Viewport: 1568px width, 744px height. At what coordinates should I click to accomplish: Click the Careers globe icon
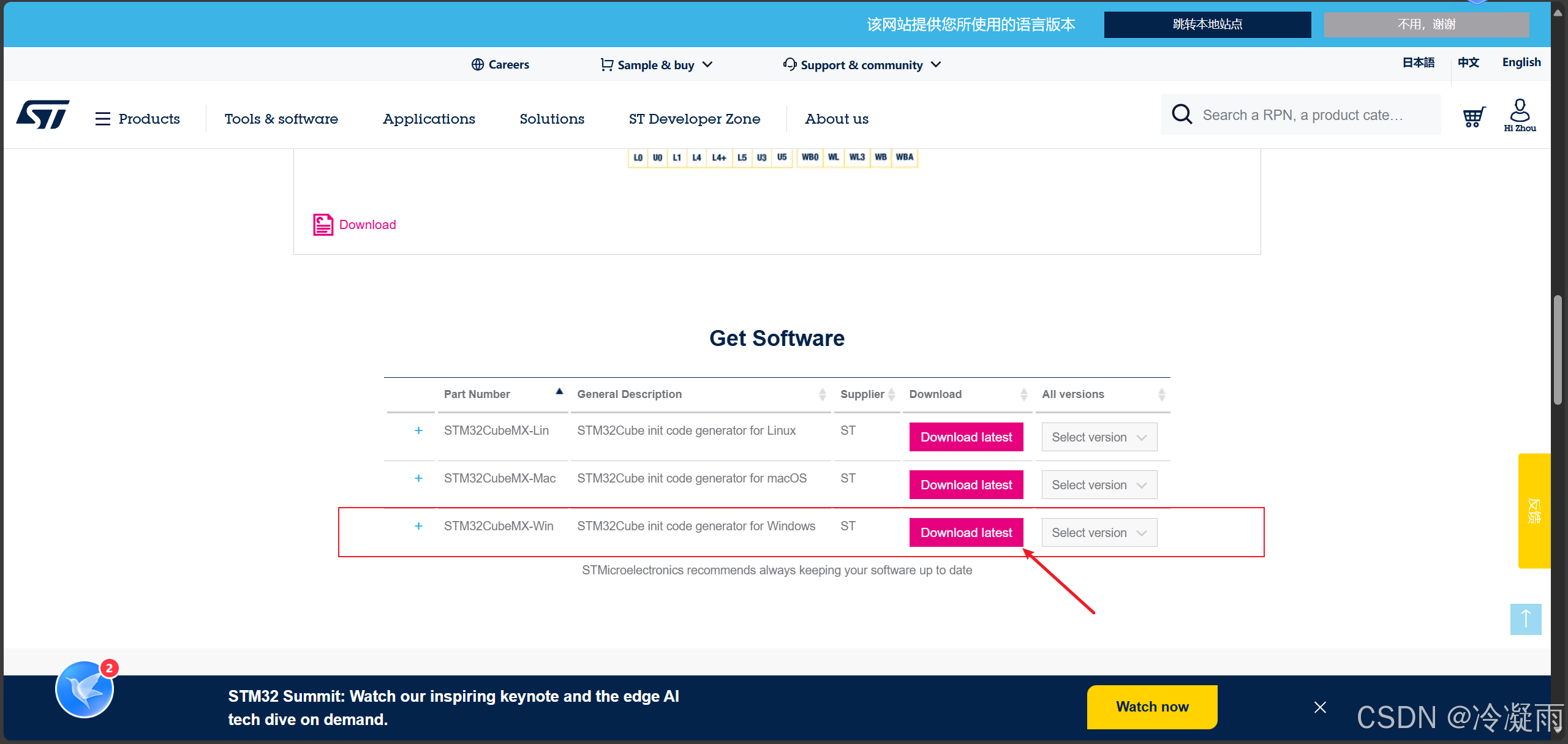tap(478, 65)
